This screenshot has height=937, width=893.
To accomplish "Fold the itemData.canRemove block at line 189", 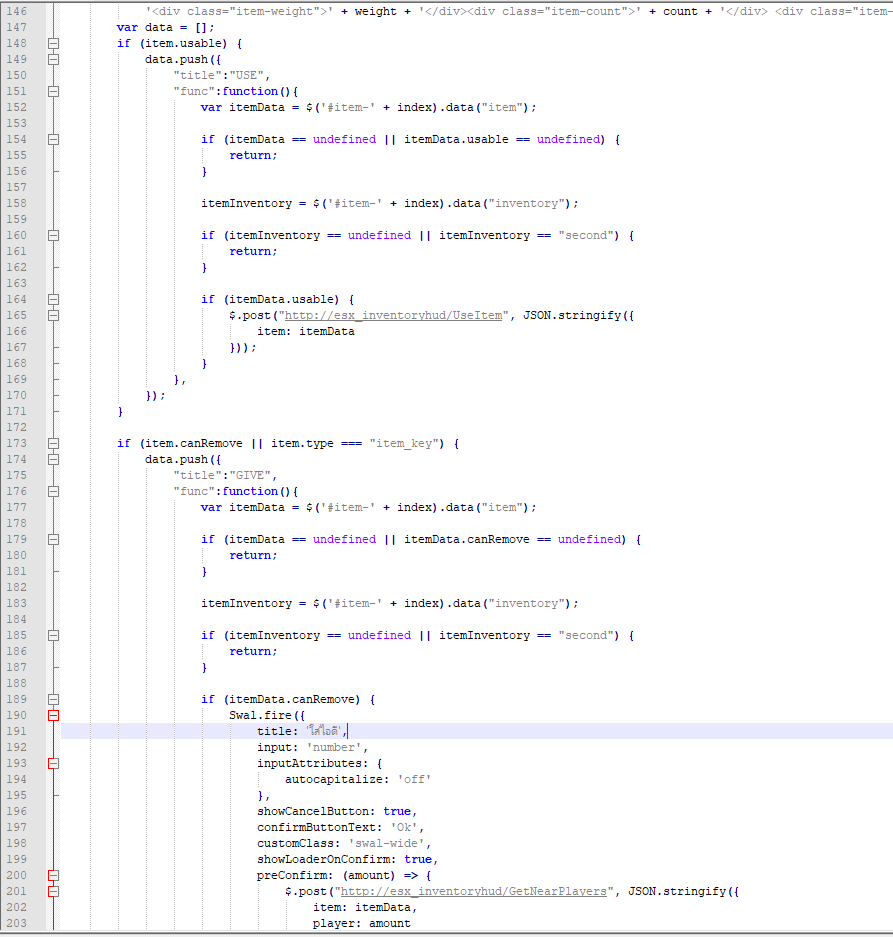I will pos(53,699).
